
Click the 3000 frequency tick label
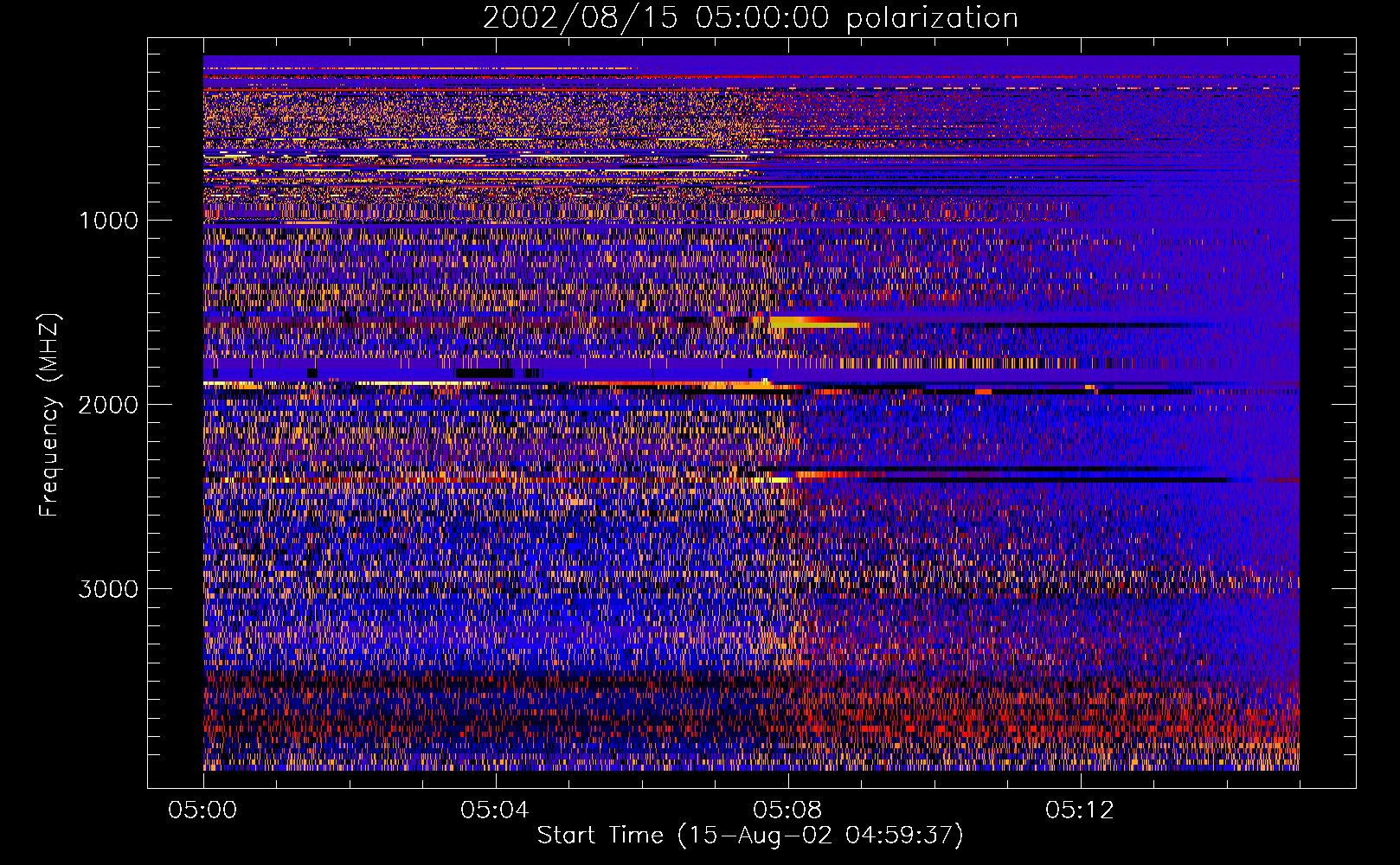point(108,589)
